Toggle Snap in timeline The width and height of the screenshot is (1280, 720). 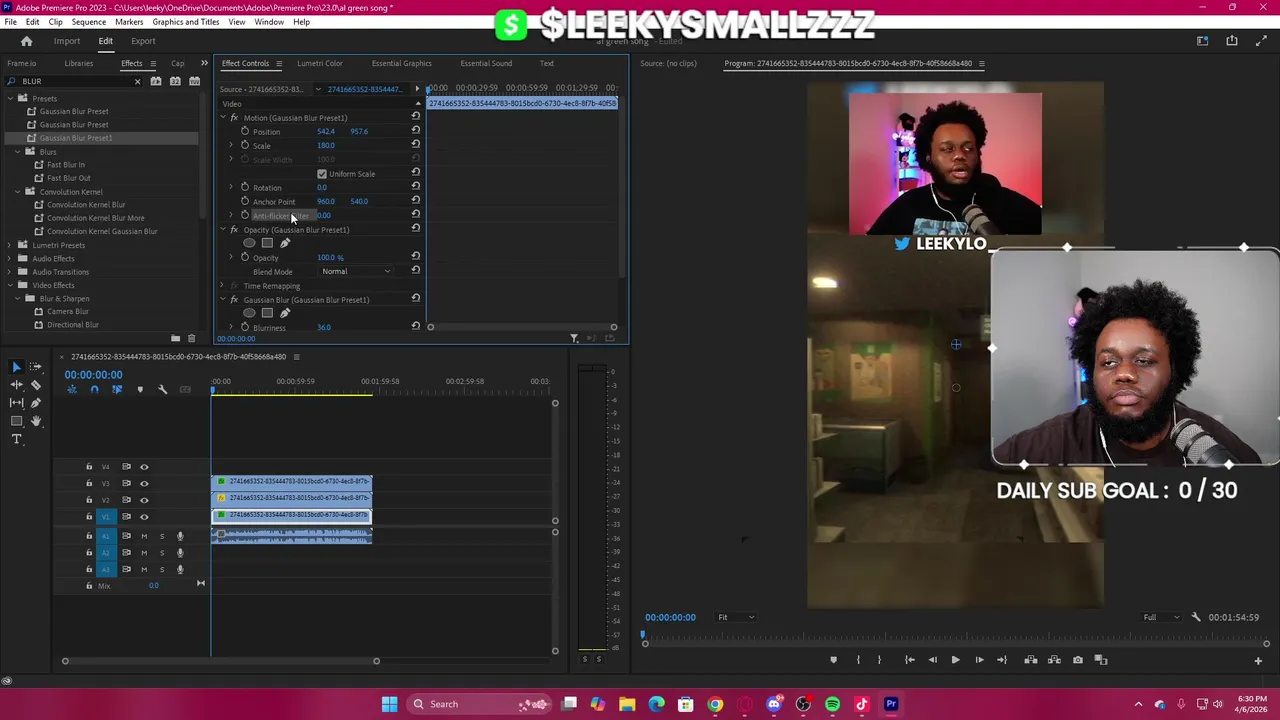pyautogui.click(x=94, y=389)
